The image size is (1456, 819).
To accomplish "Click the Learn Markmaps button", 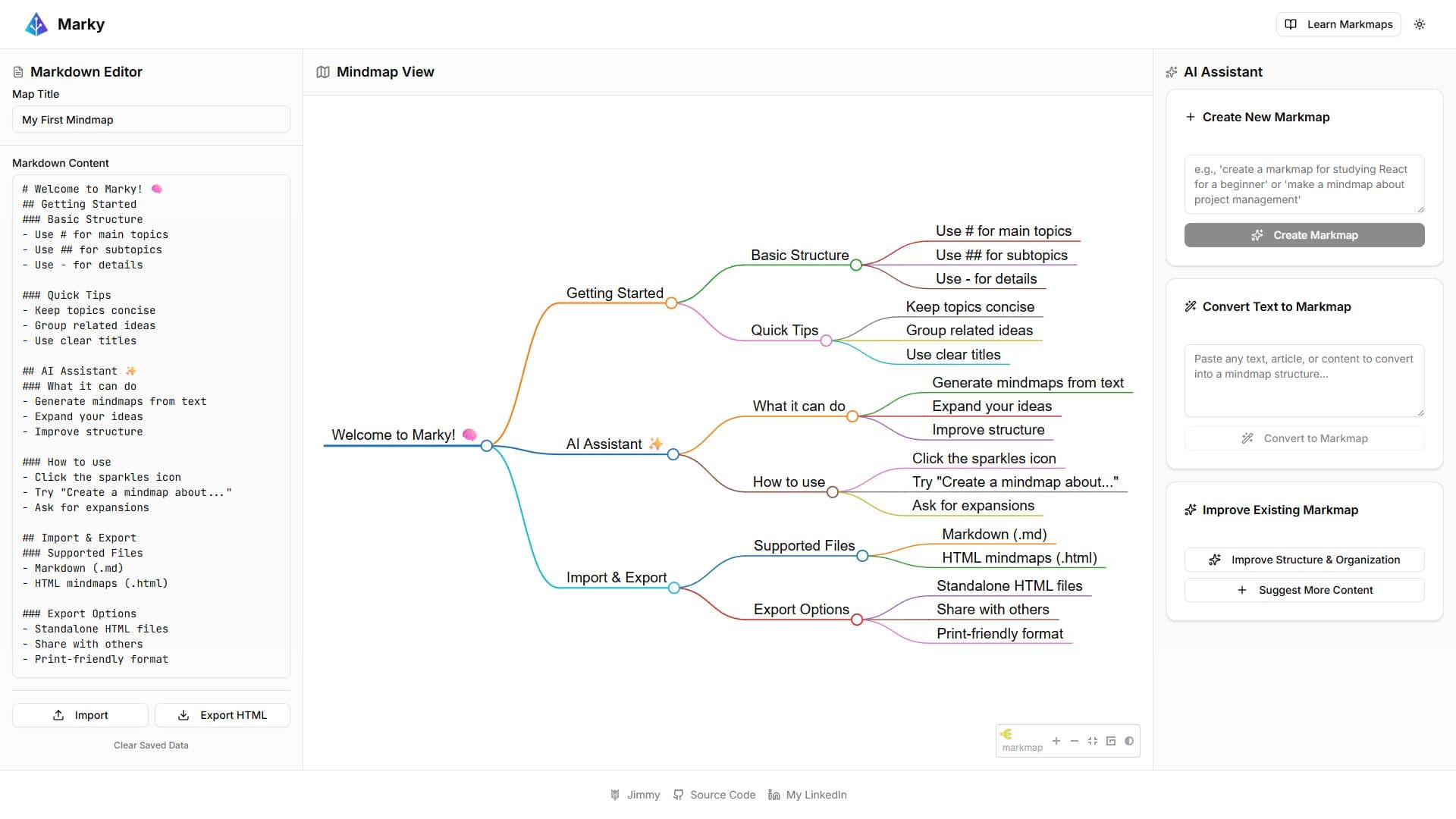I will click(1338, 24).
